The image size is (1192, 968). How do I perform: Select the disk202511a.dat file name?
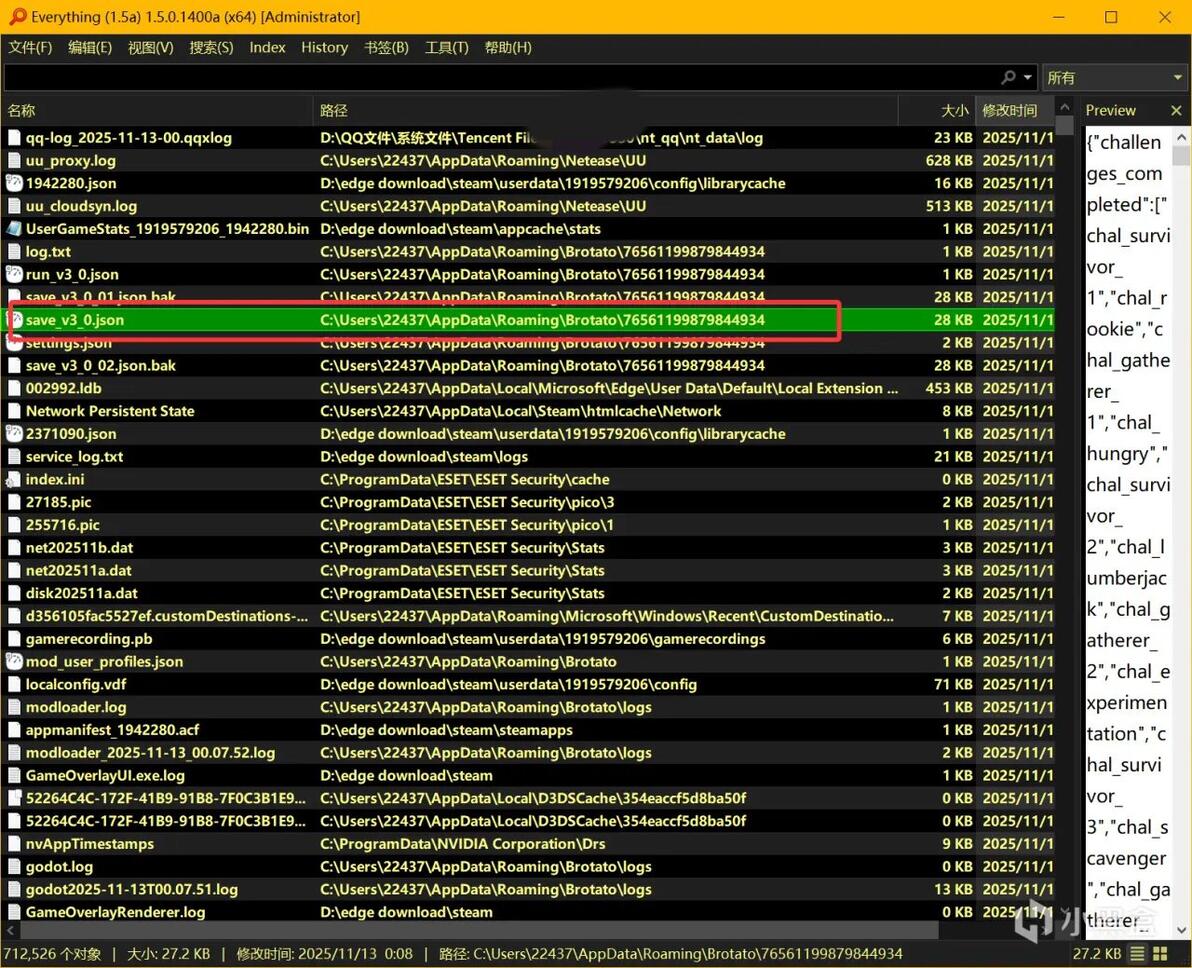pos(82,593)
